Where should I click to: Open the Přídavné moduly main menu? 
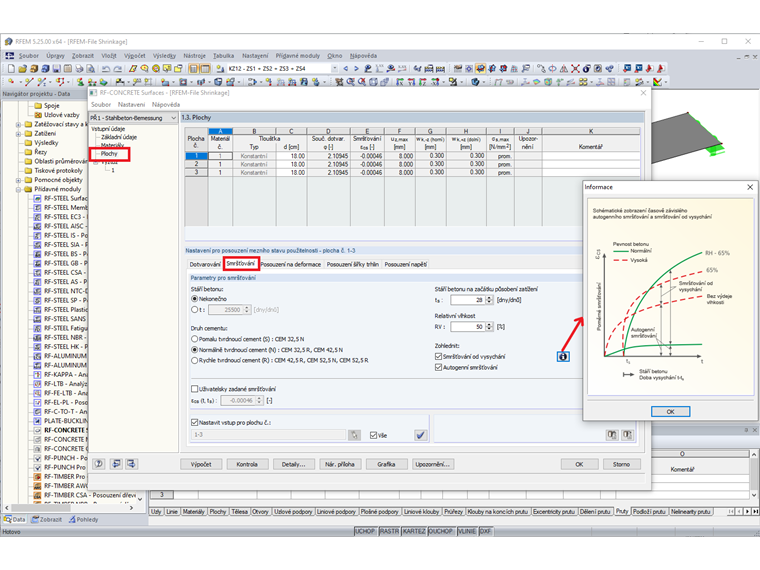[x=298, y=56]
